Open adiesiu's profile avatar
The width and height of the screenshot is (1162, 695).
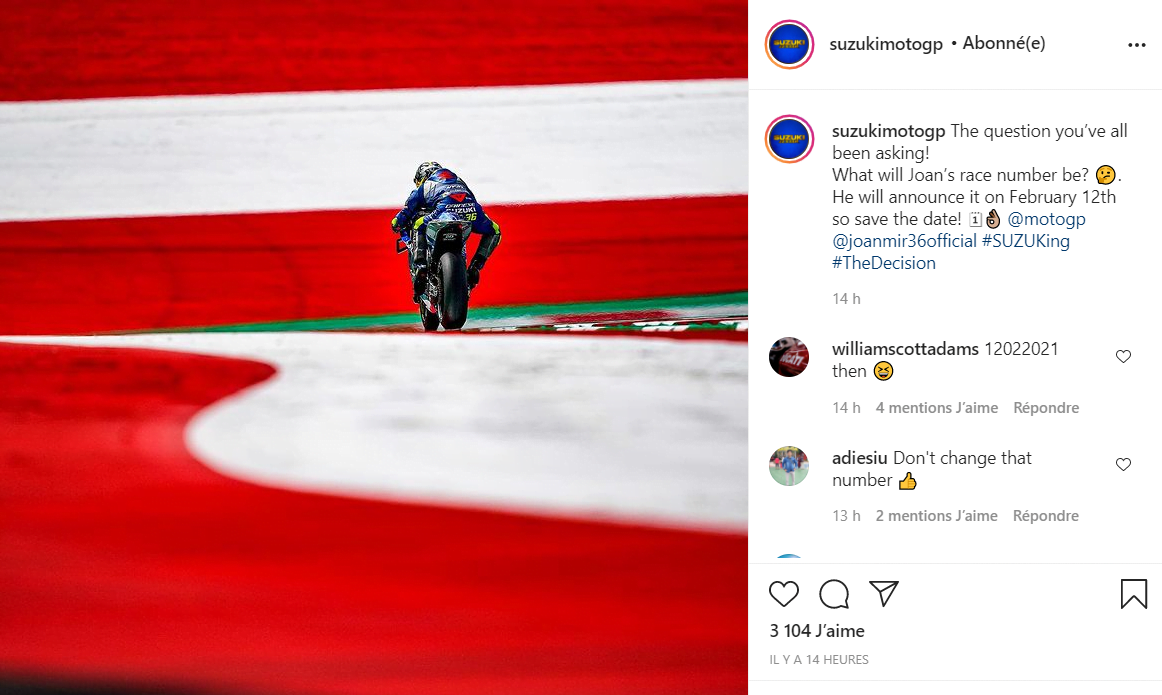coord(788,466)
